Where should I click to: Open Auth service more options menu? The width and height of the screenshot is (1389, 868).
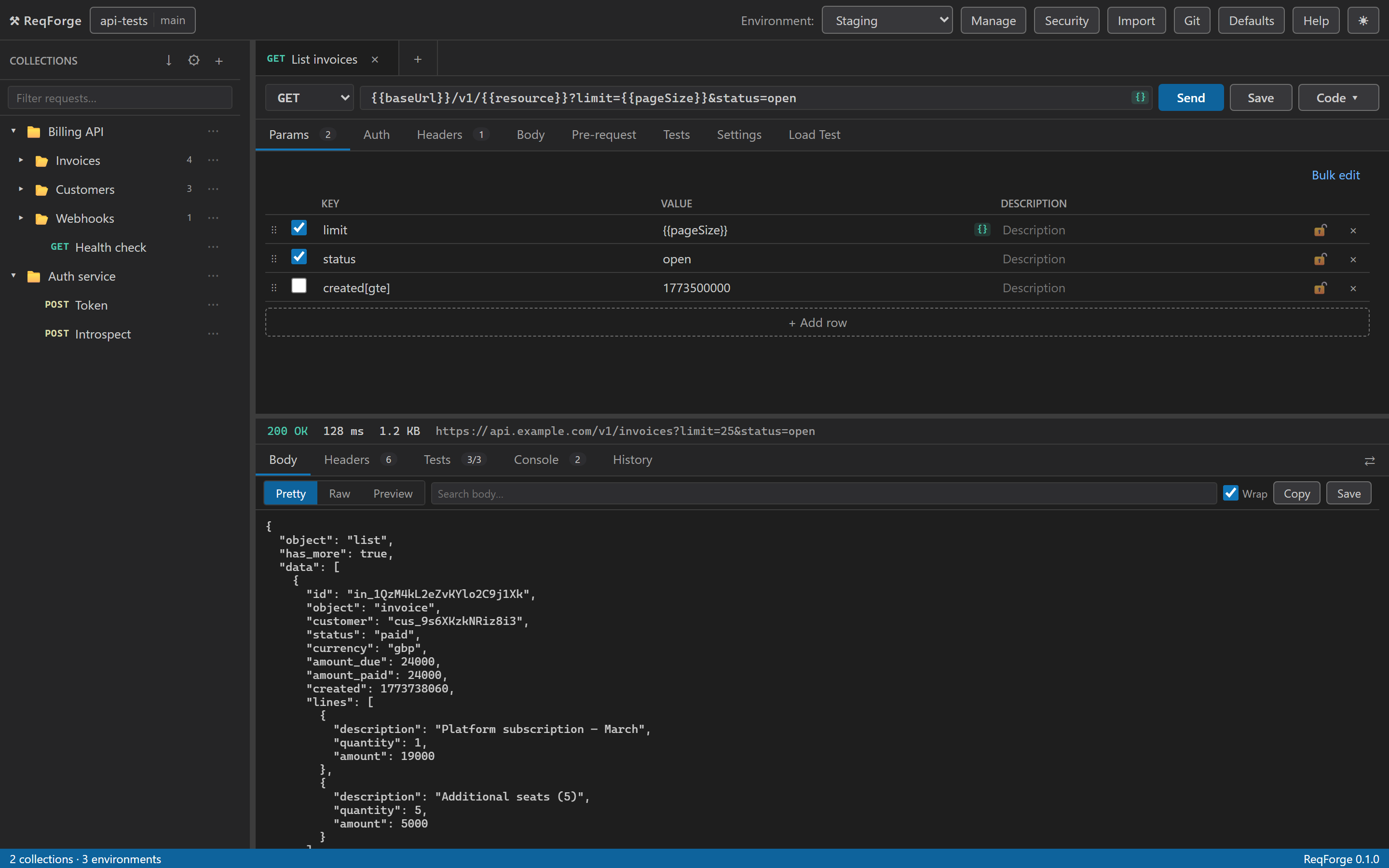tap(213, 276)
